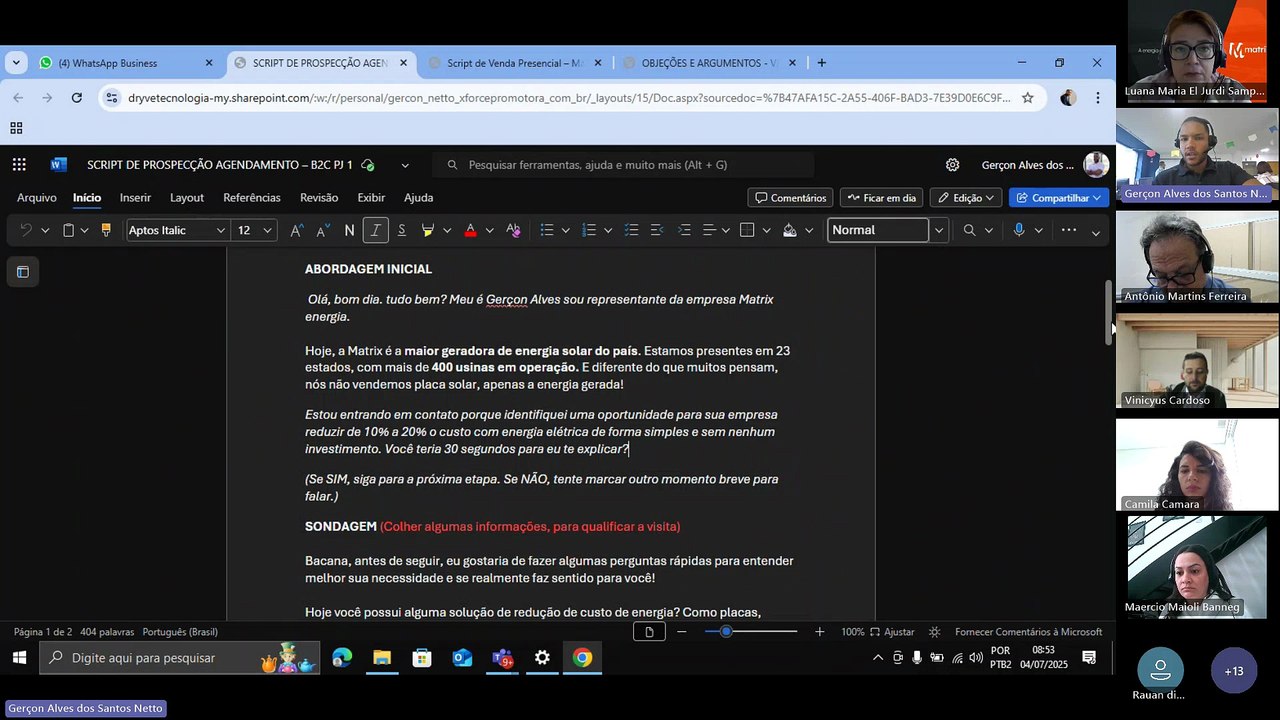This screenshot has width=1280, height=720.
Task: Click the Microsoft Teams taskbar icon
Action: click(502, 658)
